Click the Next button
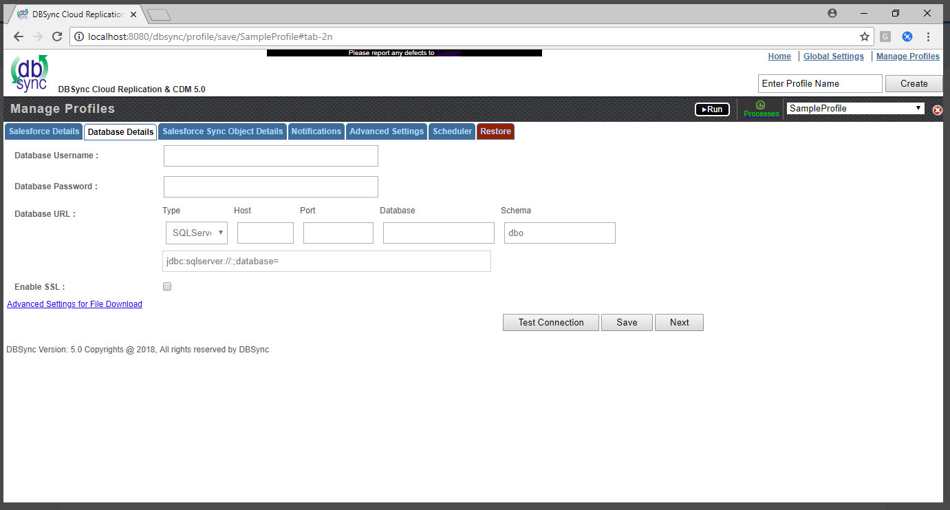 pos(679,322)
